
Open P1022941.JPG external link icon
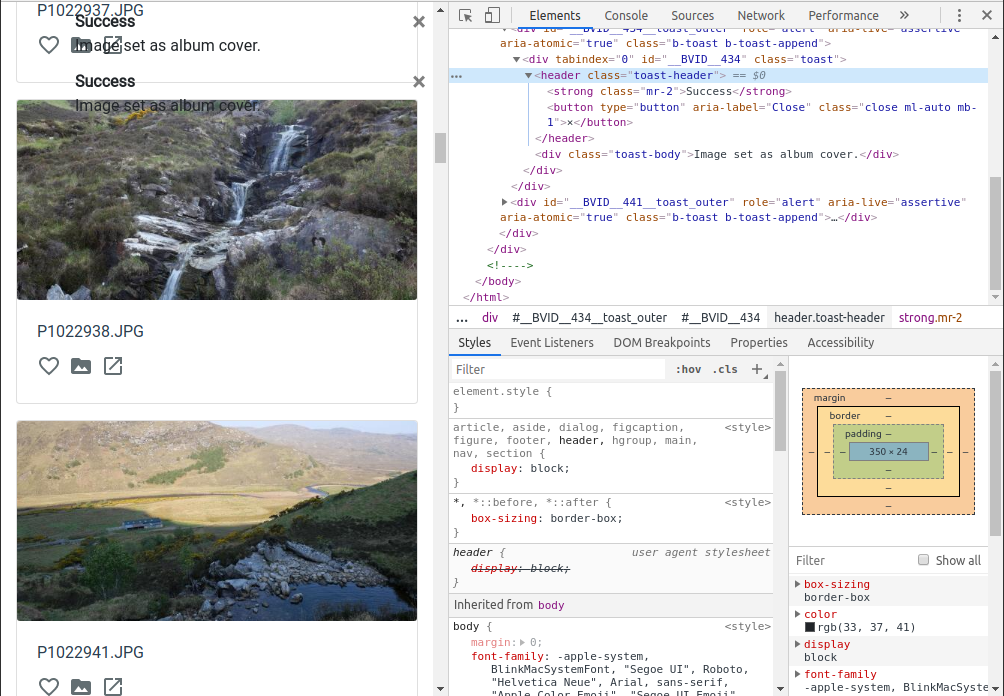pos(113,686)
